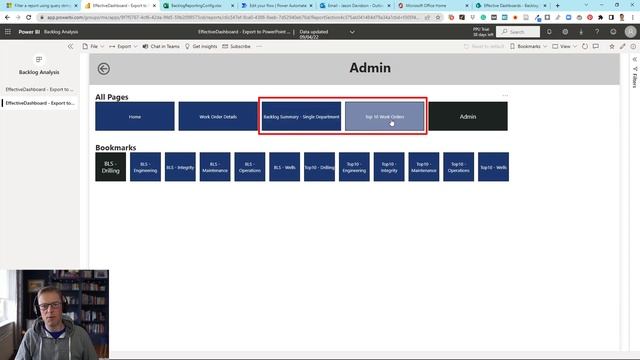640x360 pixels.
Task: Select the BLS - Maintenance bookmark
Action: tap(215, 167)
